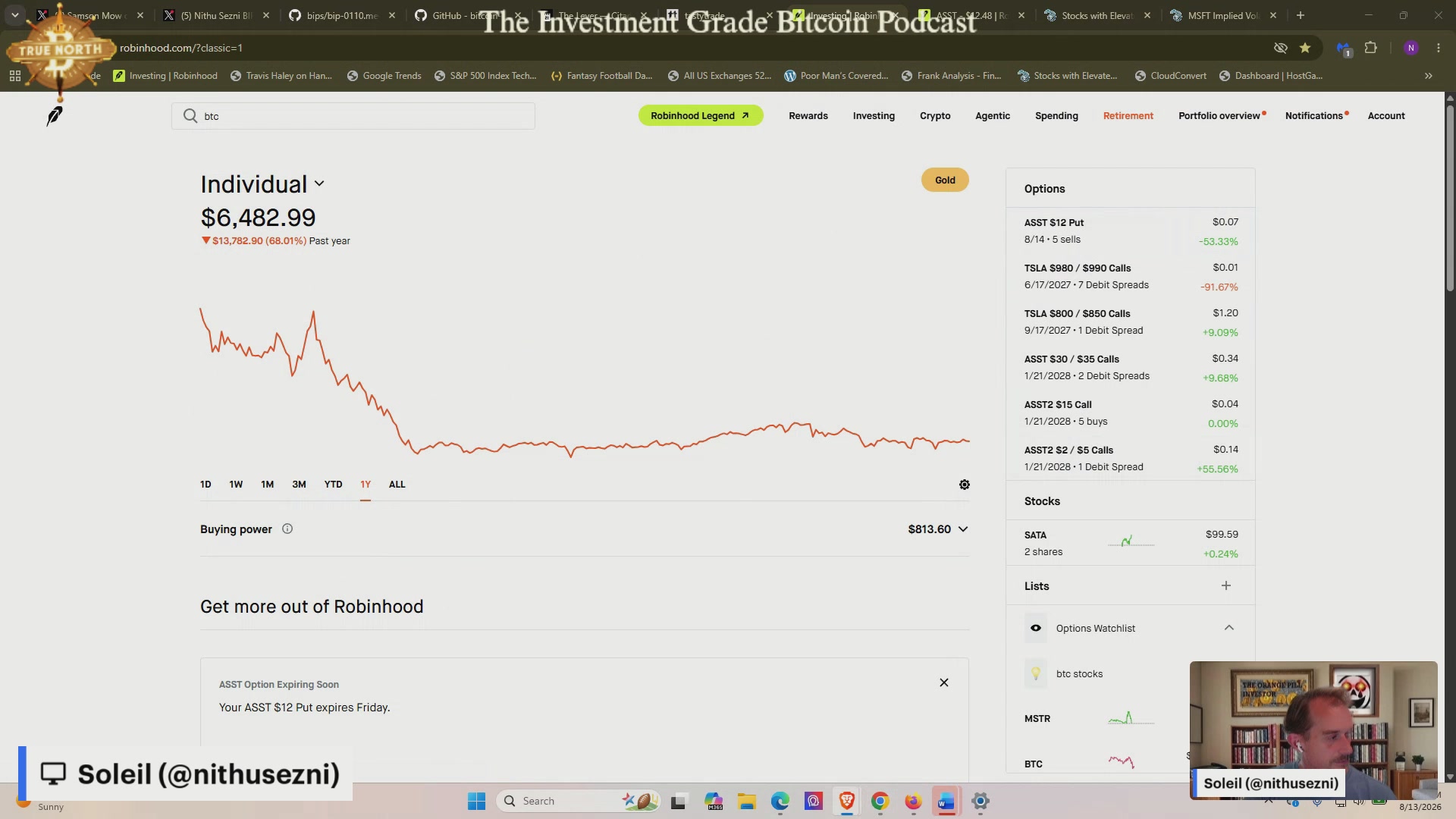Open TSLA $980 / $990 Calls position
Viewport: 1456px width, 819px height.
[x=1131, y=276]
